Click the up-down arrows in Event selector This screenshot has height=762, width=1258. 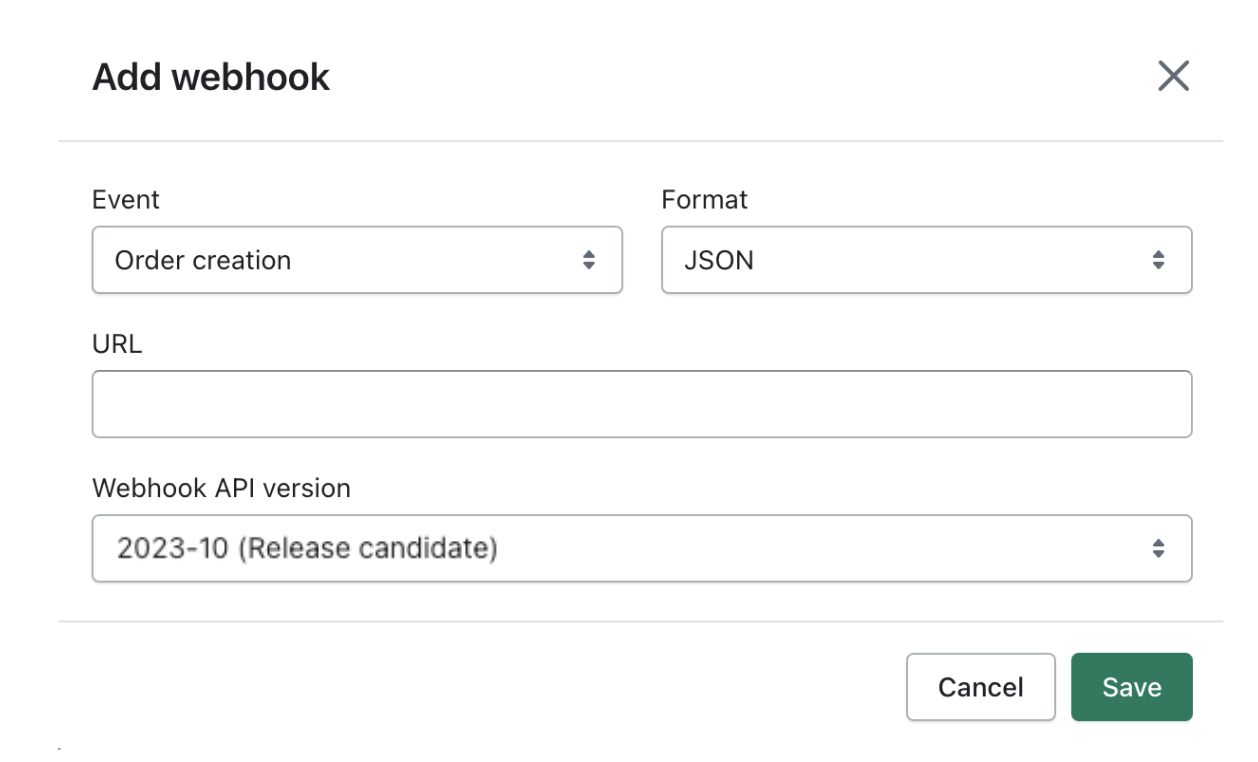tap(589, 260)
